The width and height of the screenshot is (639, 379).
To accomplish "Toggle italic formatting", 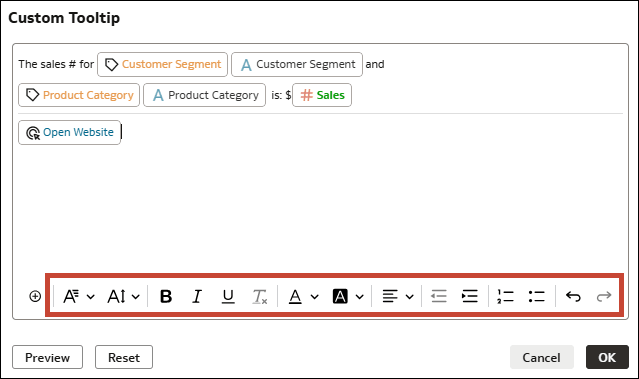I will 197,296.
